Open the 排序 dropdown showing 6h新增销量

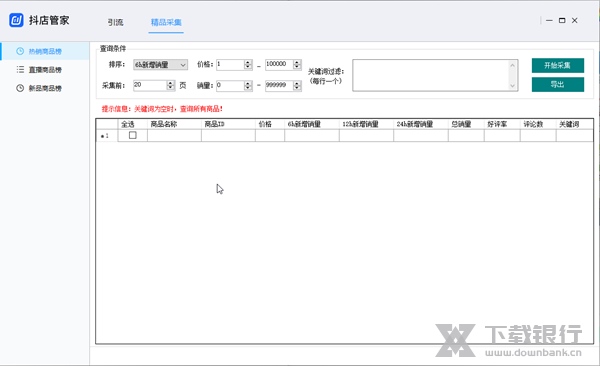(x=160, y=65)
